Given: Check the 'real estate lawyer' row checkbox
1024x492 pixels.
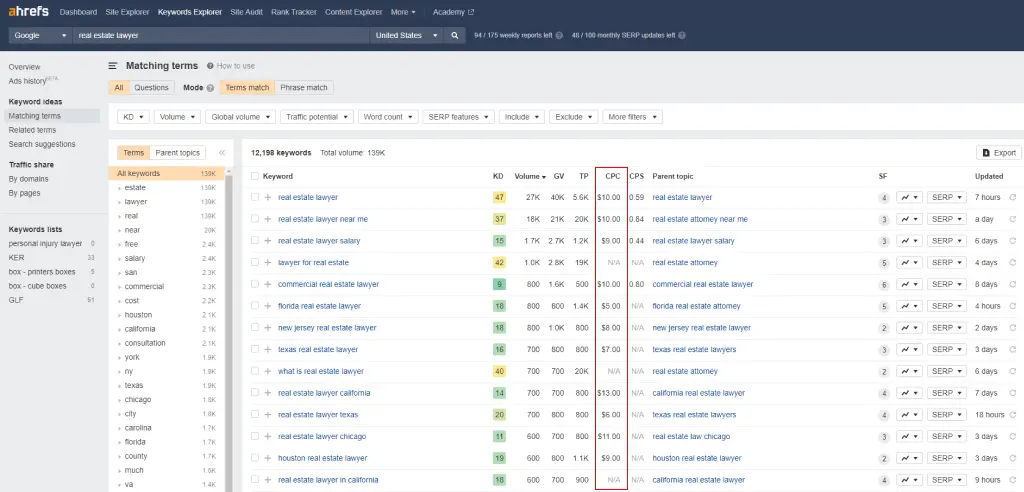Looking at the screenshot, I should [255, 197].
